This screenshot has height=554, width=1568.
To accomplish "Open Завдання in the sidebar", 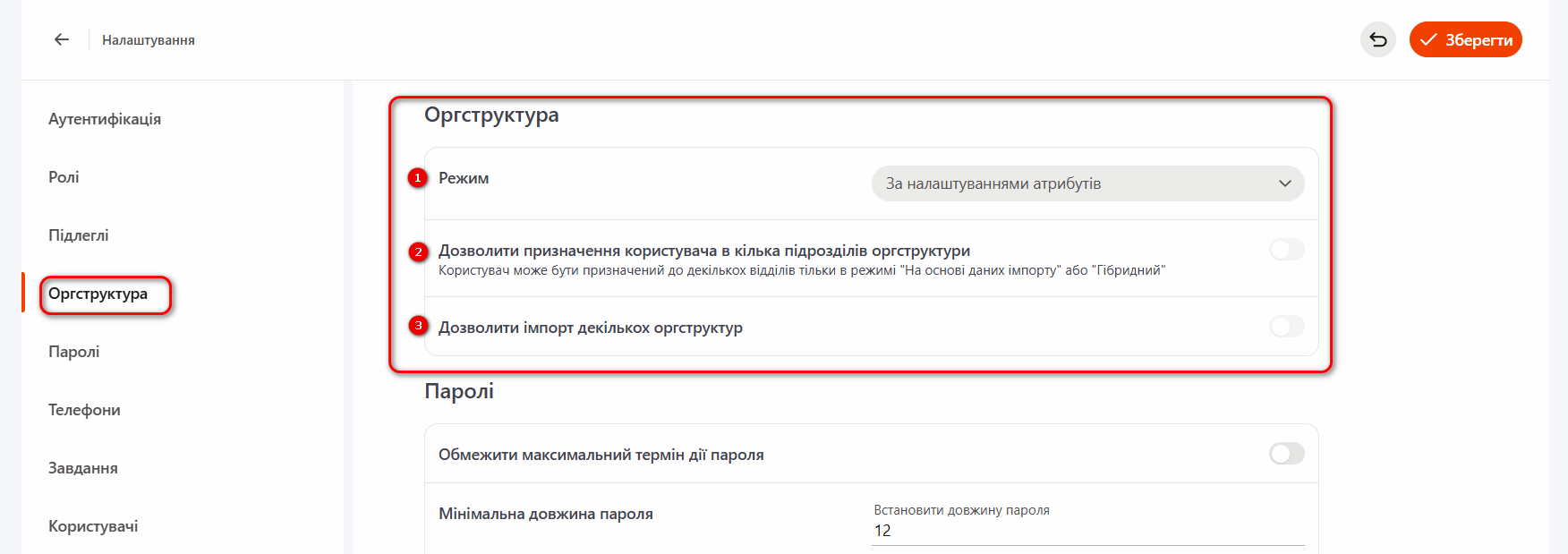I will pyautogui.click(x=83, y=468).
